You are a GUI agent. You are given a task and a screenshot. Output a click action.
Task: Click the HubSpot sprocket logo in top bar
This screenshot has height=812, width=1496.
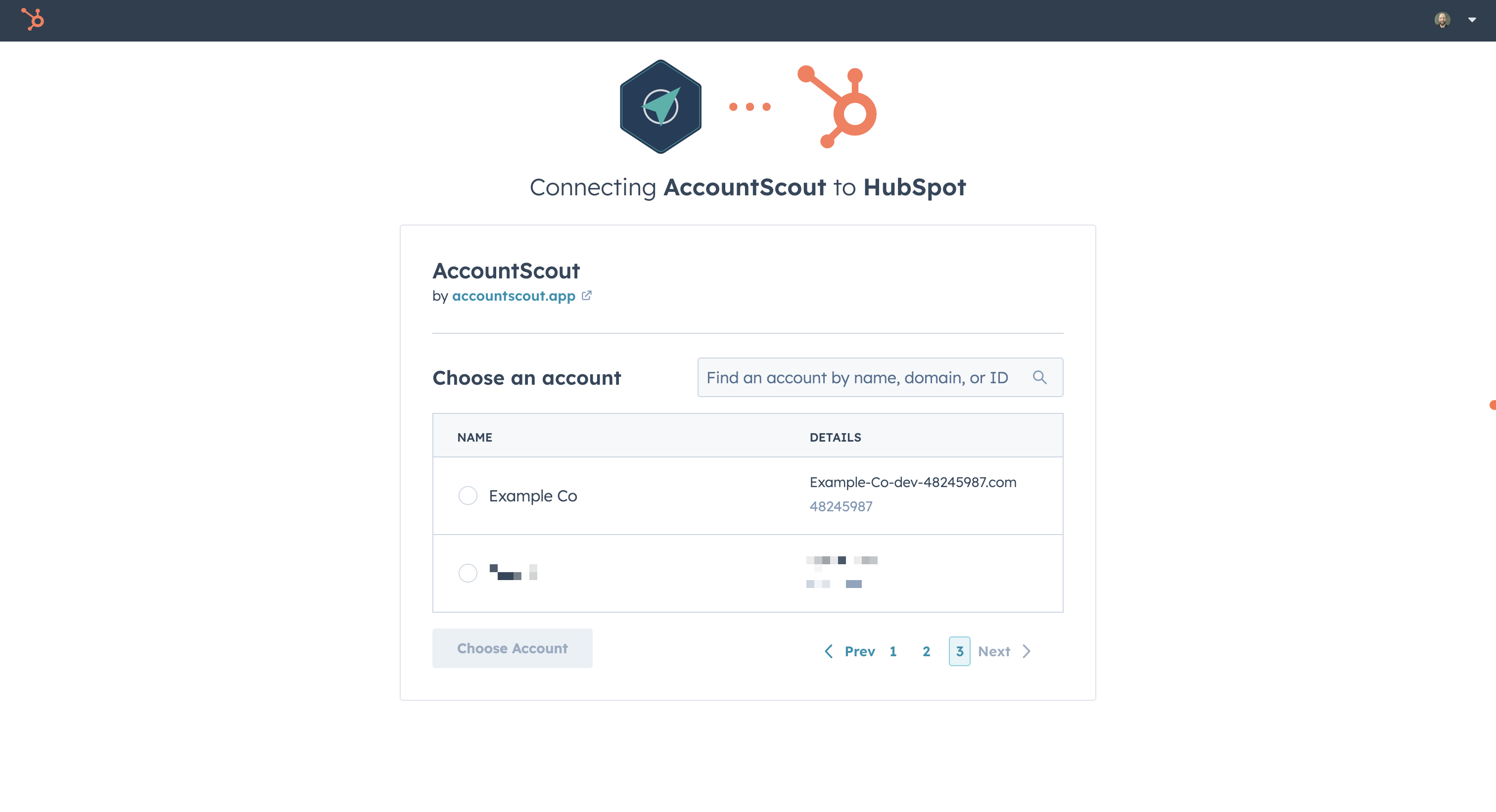[x=33, y=19]
